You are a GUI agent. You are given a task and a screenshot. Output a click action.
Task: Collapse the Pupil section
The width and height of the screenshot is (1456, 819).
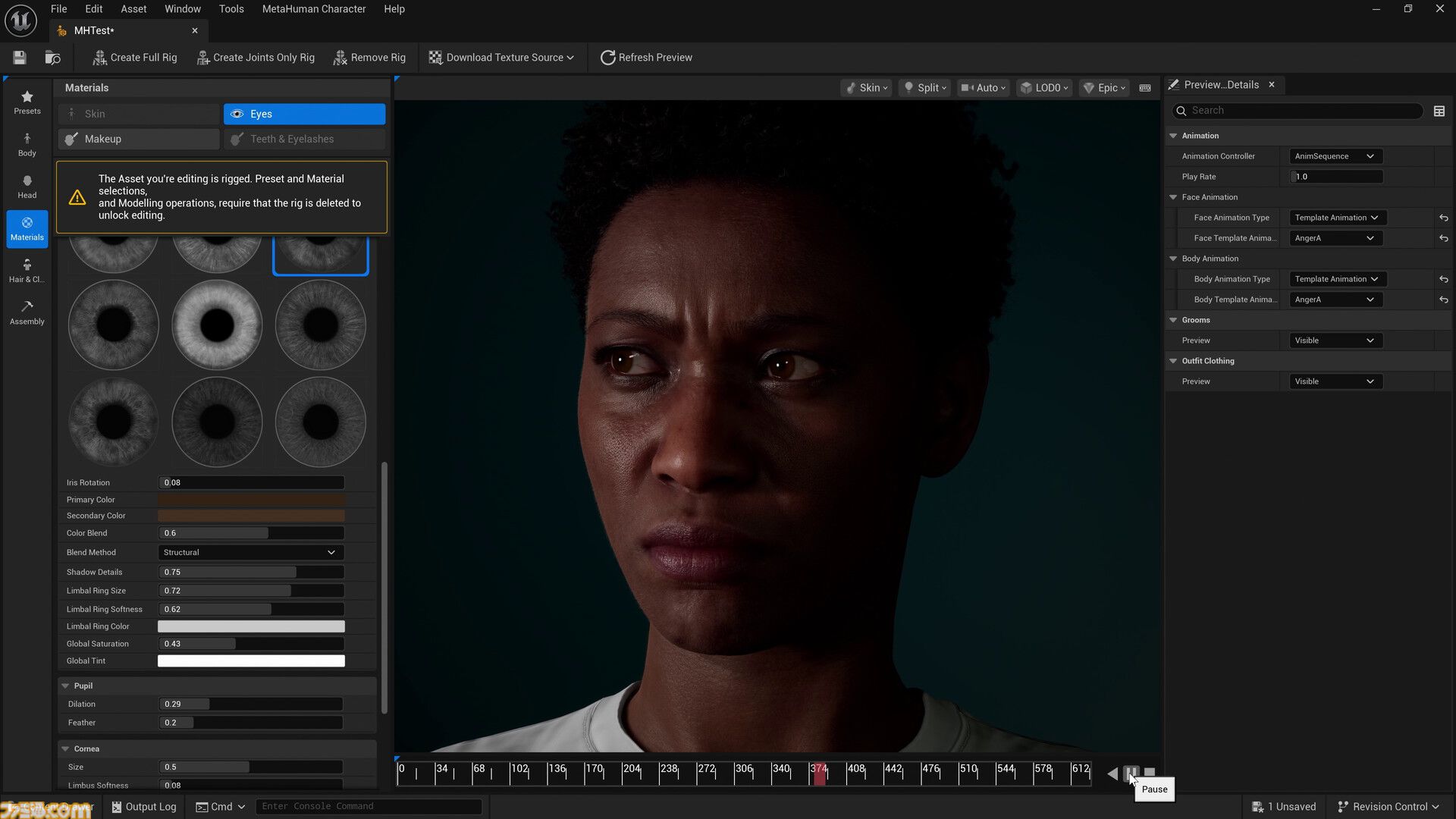click(x=65, y=686)
